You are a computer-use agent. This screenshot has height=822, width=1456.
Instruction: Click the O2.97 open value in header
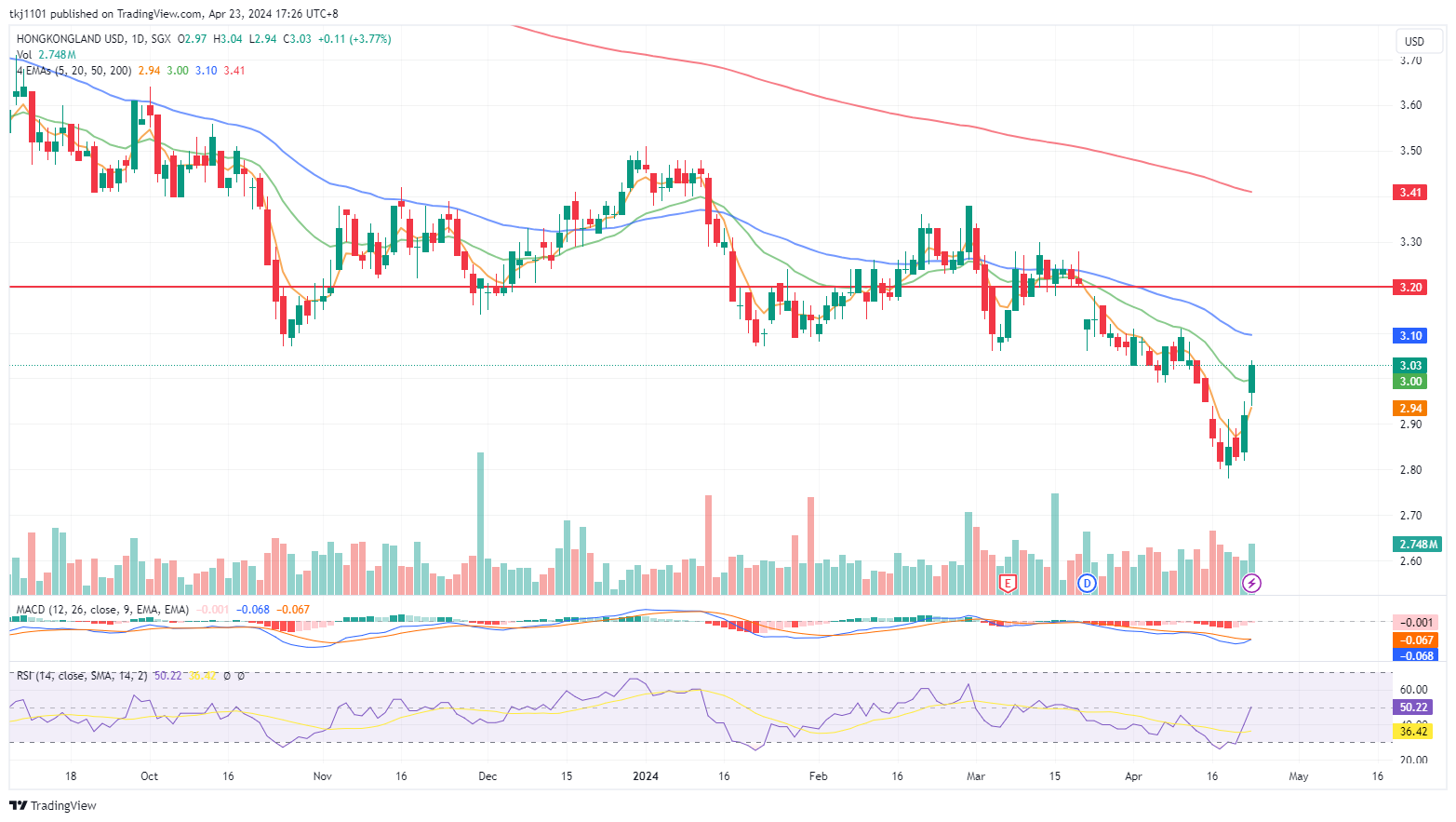pyautogui.click(x=193, y=39)
